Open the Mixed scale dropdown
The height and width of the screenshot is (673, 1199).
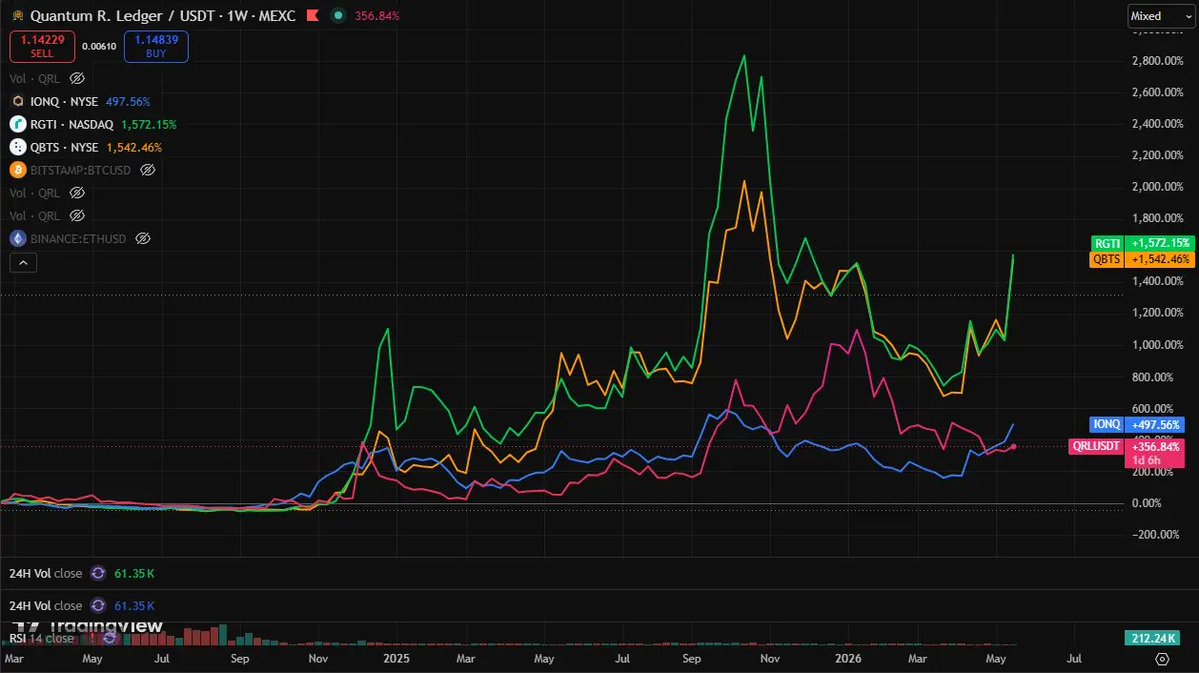pos(1161,16)
